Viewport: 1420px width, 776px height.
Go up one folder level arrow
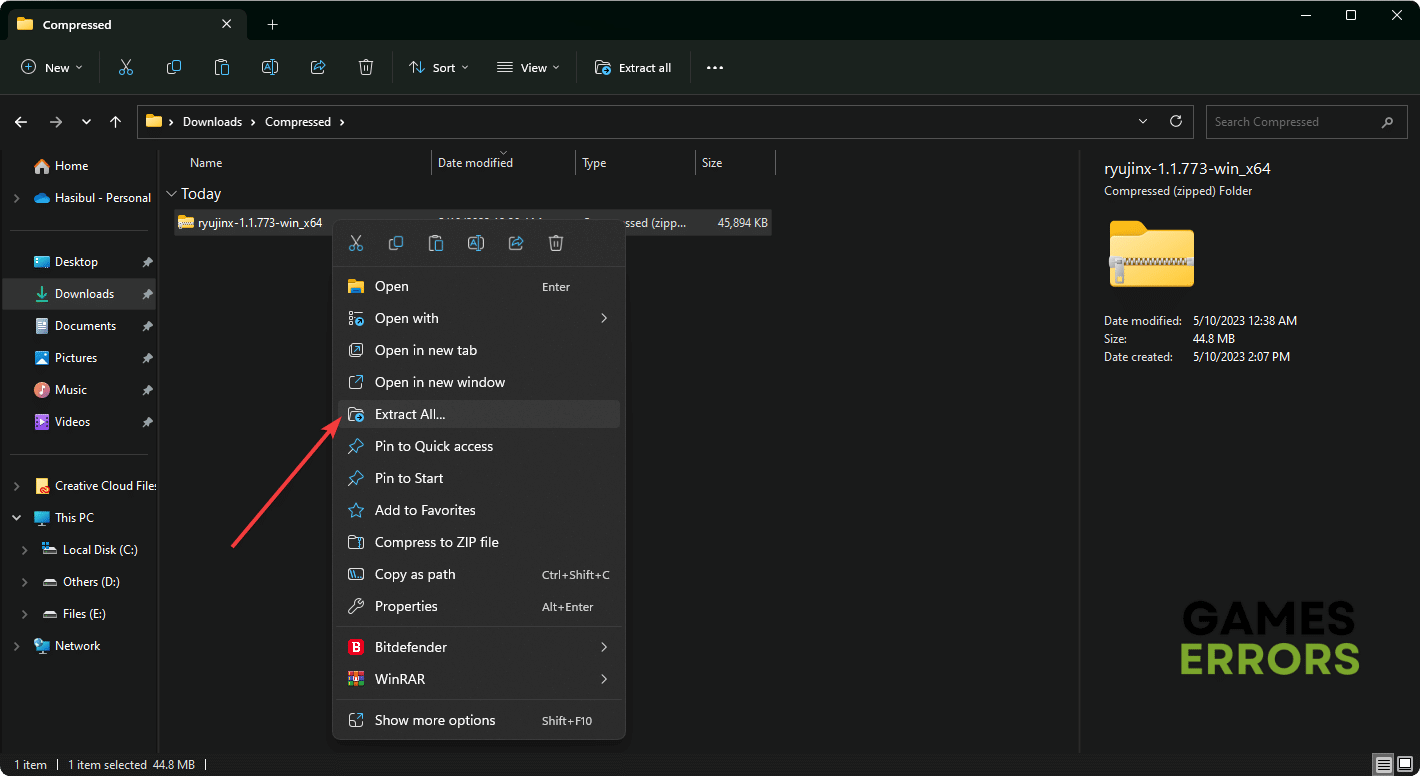coord(116,122)
